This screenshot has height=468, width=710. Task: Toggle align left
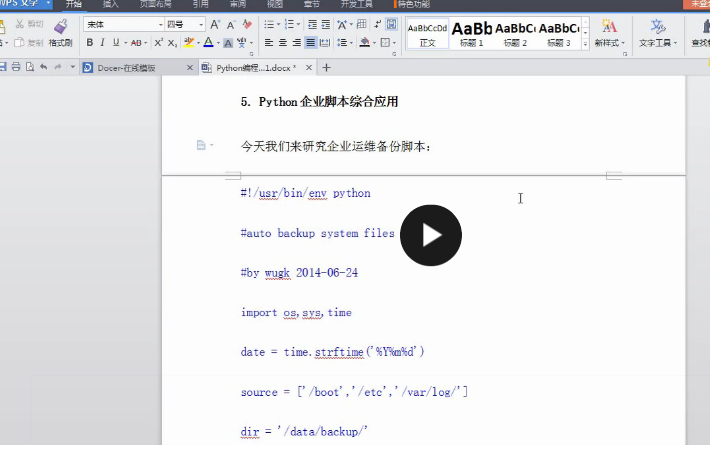269,43
